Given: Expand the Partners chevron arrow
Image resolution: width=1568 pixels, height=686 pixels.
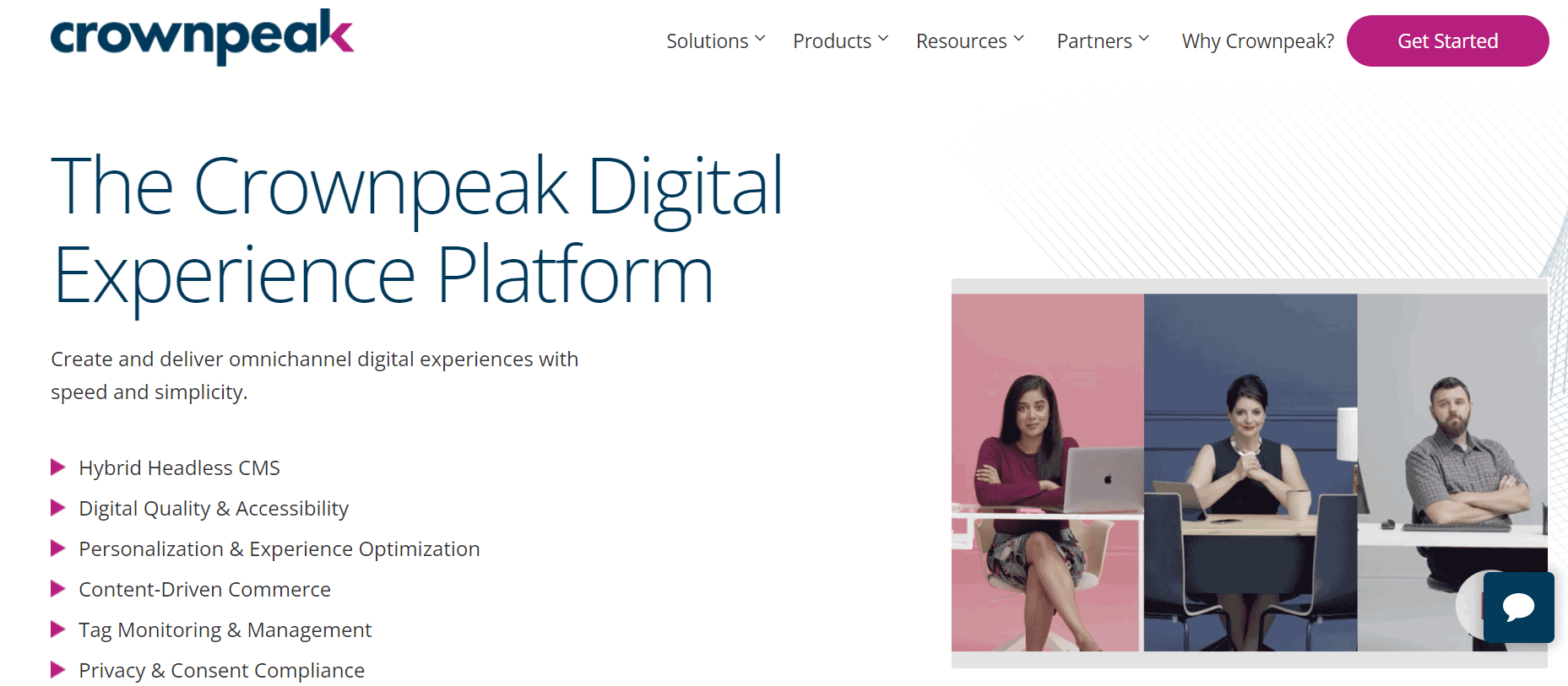Looking at the screenshot, I should tap(1143, 39).
